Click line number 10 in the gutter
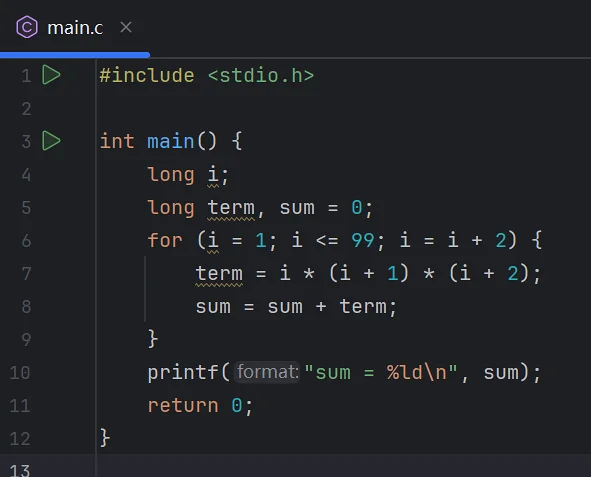 pos(20,373)
